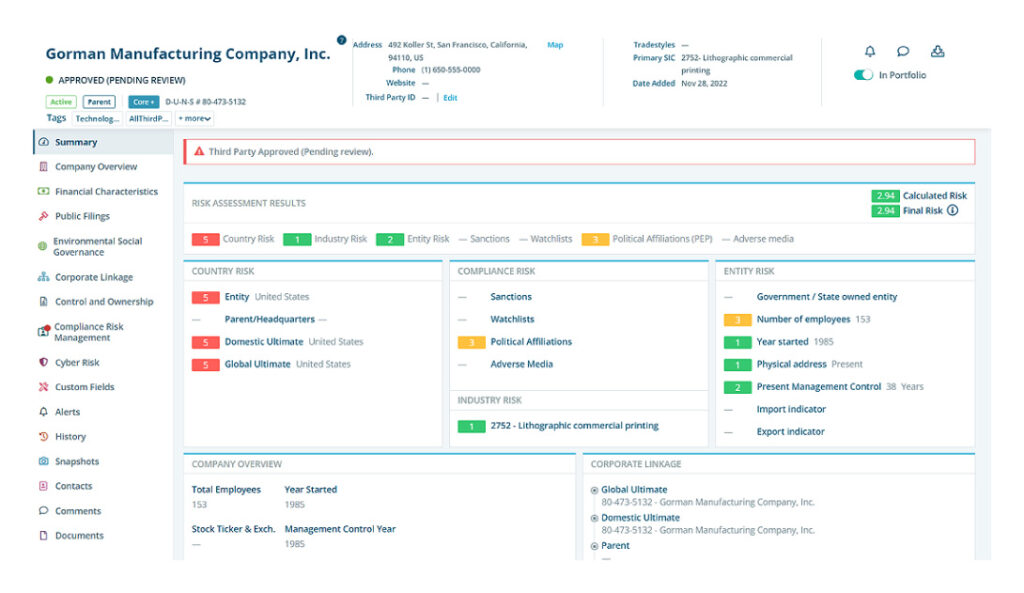Click the Country Risk score 5 badge
Image resolution: width=1024 pixels, height=593 pixels.
[x=205, y=240]
